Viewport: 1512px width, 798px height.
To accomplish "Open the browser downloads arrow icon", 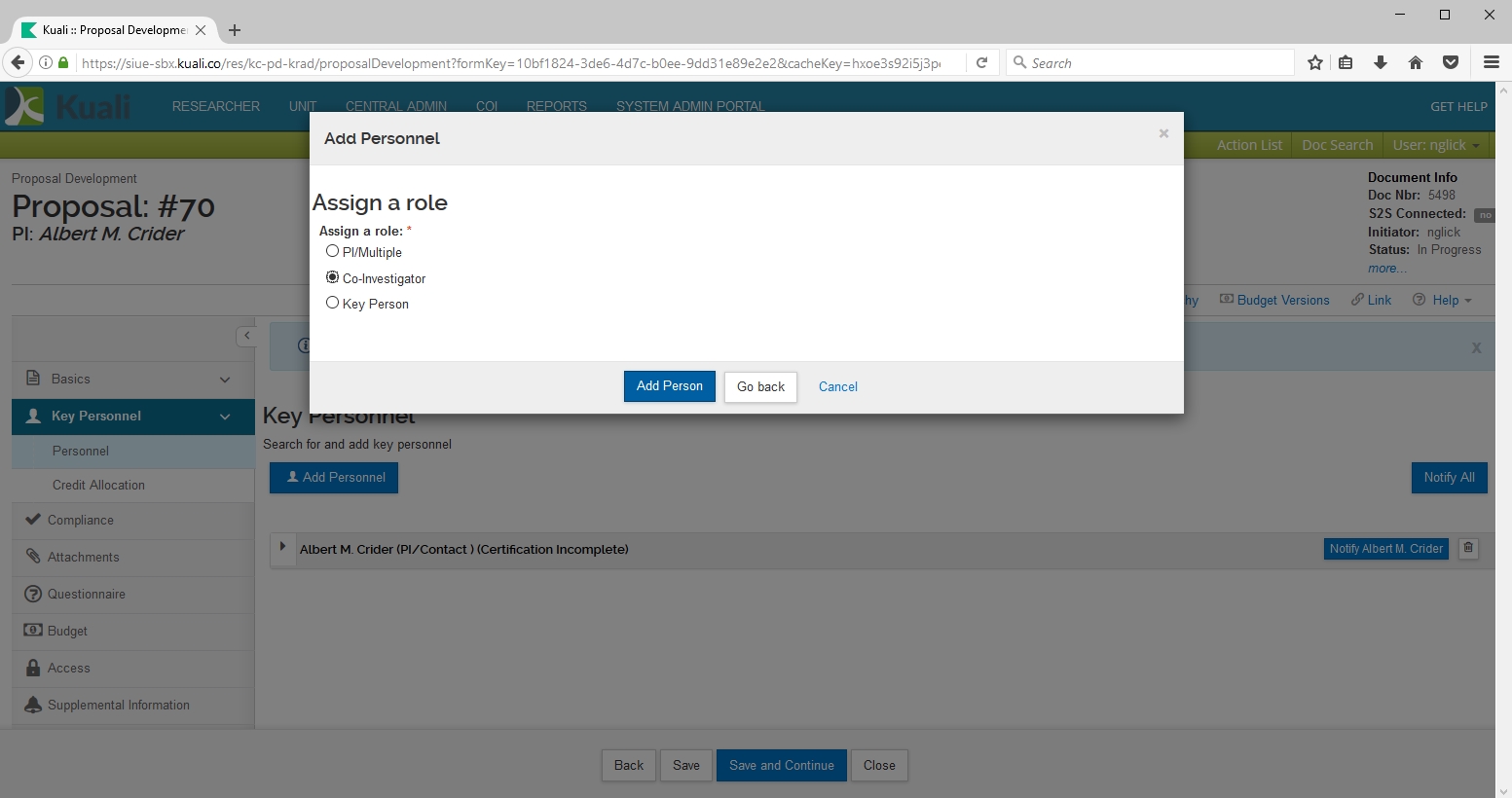I will 1381,62.
